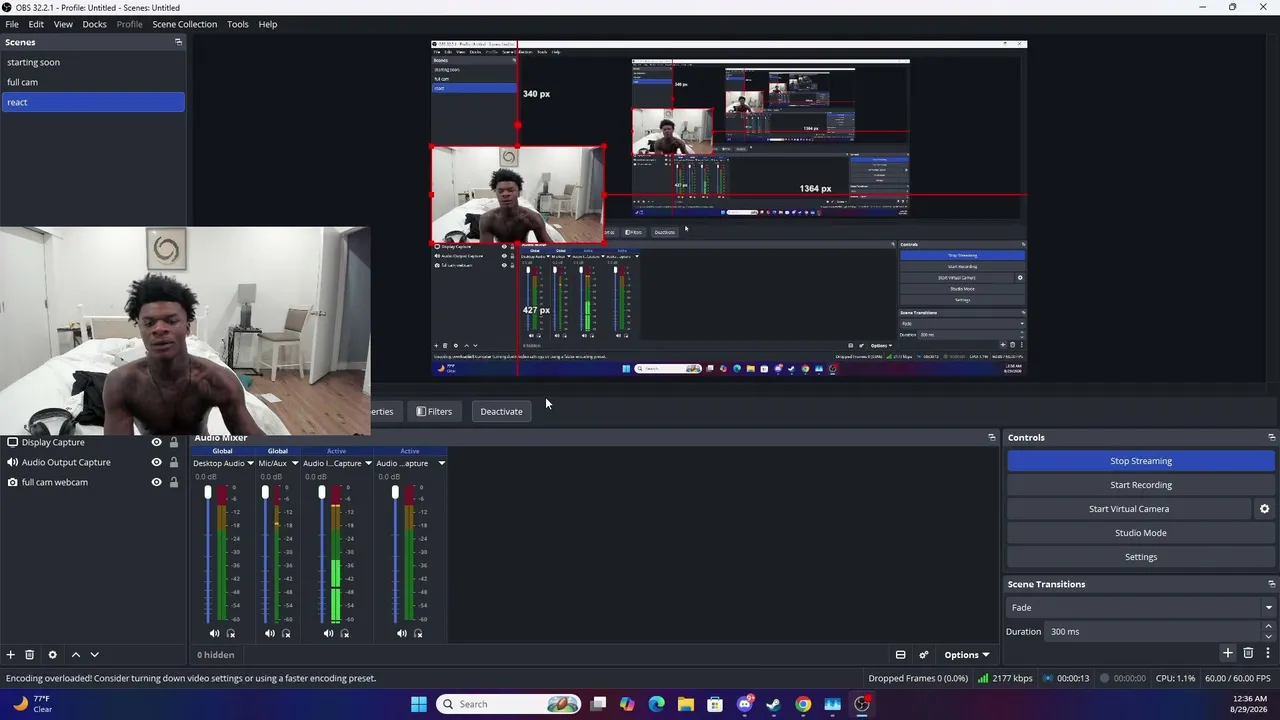Open the Scene Collection menu
This screenshot has height=720, width=1280.
184,24
